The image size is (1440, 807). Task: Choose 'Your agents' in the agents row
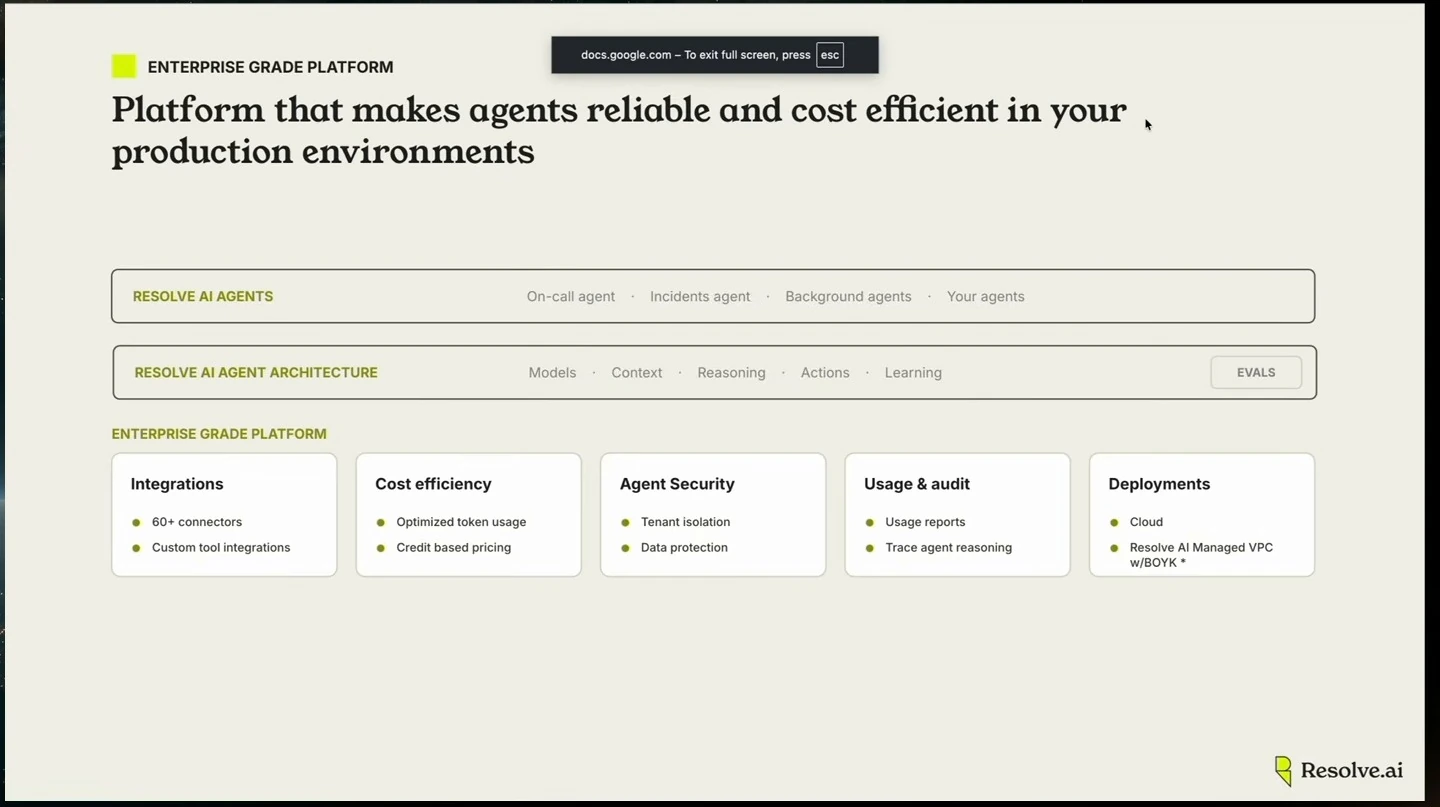point(986,296)
